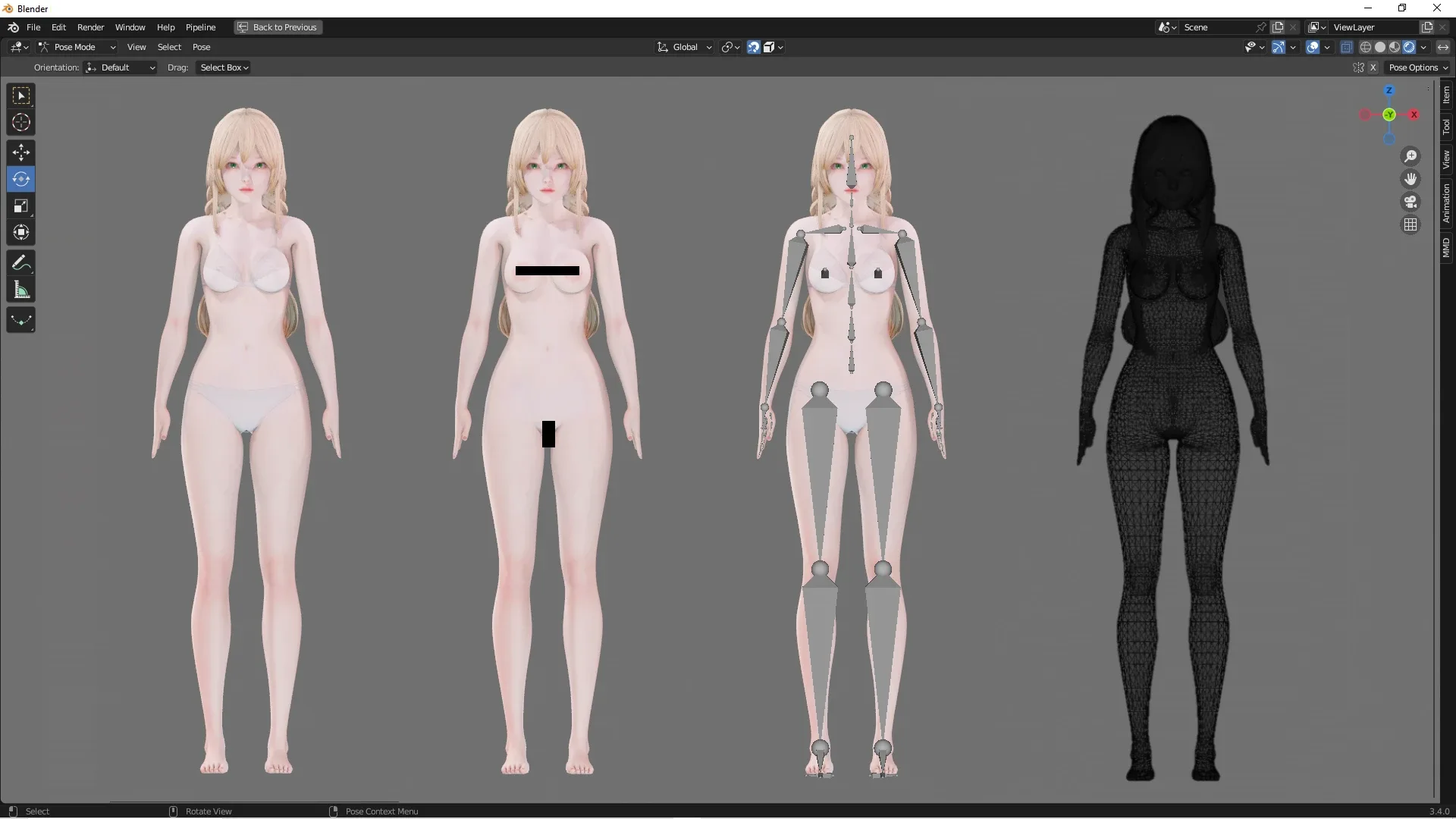Expand the Pose Options dropdown
This screenshot has width=1456, height=819.
coord(1418,67)
